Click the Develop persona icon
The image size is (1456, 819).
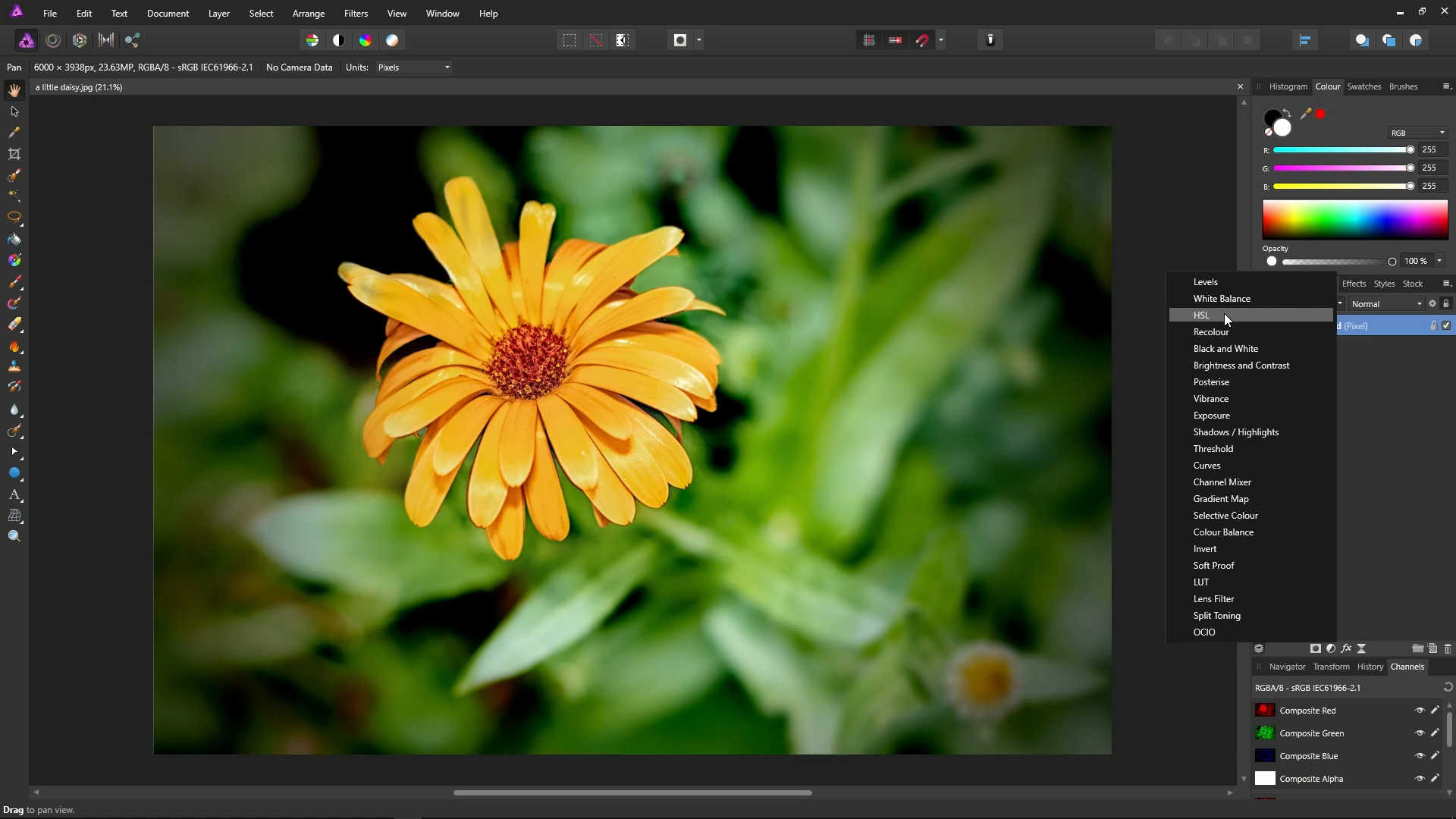pyautogui.click(x=80, y=40)
